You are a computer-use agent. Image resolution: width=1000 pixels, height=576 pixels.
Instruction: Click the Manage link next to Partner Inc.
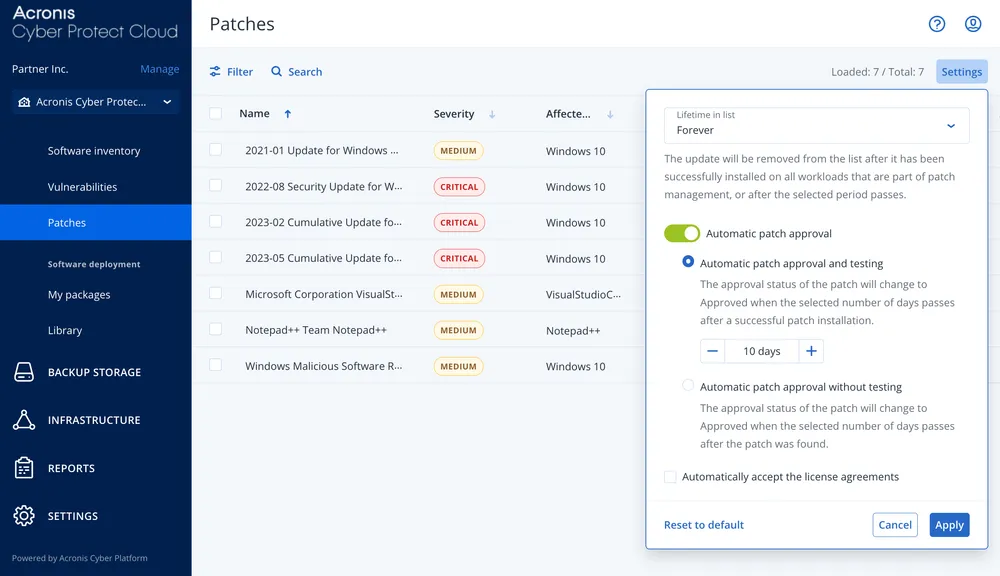click(159, 69)
